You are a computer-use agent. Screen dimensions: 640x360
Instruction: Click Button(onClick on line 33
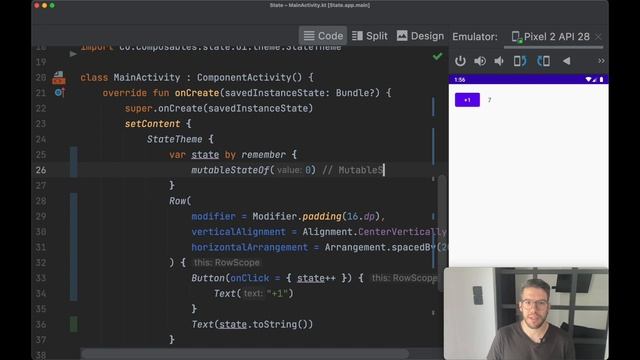[230, 278]
